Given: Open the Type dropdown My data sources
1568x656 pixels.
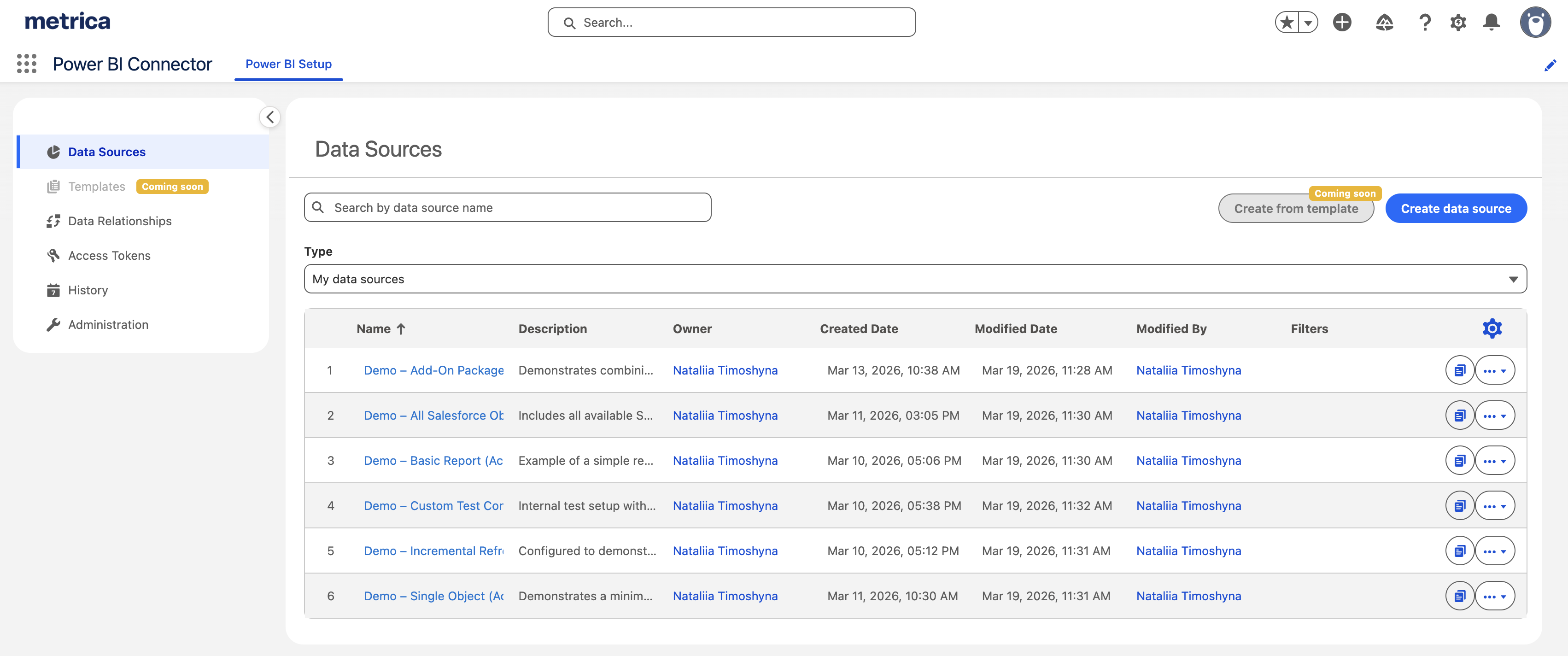Looking at the screenshot, I should pos(915,279).
